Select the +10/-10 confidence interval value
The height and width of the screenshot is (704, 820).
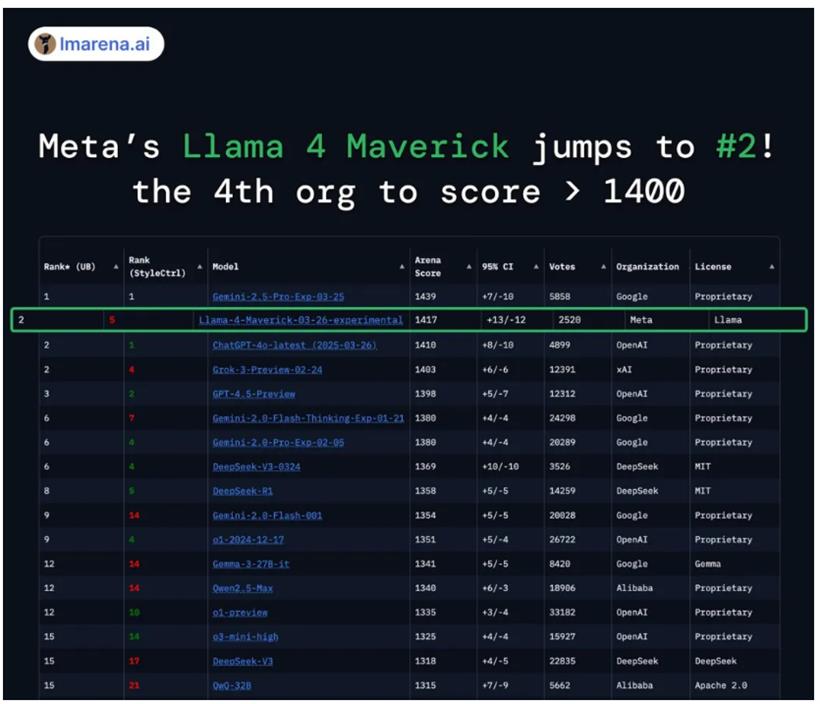500,467
